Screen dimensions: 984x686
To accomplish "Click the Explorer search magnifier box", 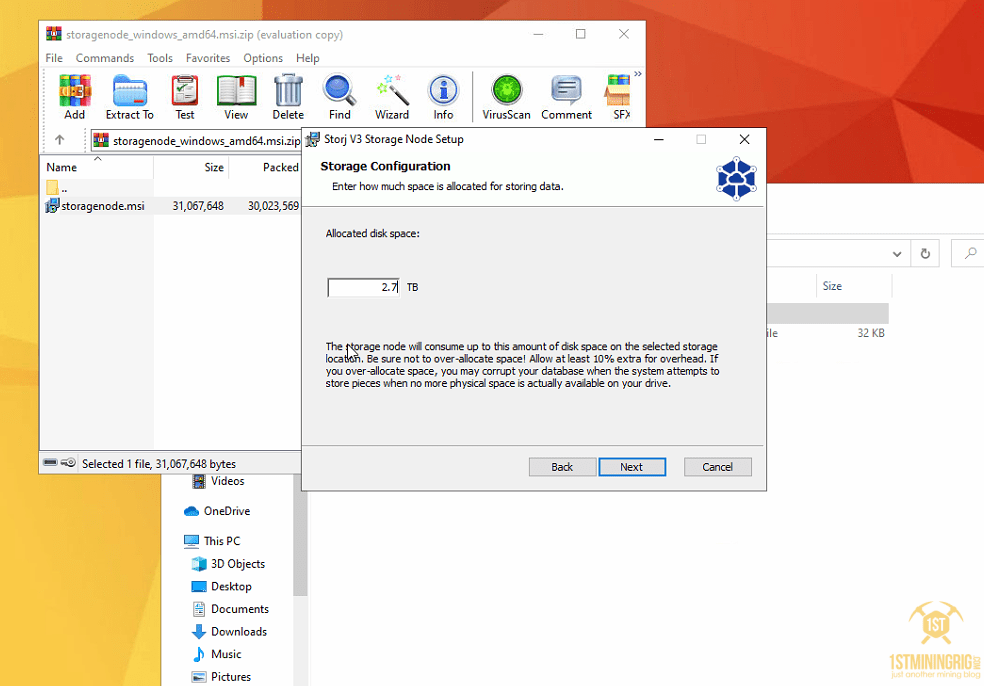I will 970,254.
